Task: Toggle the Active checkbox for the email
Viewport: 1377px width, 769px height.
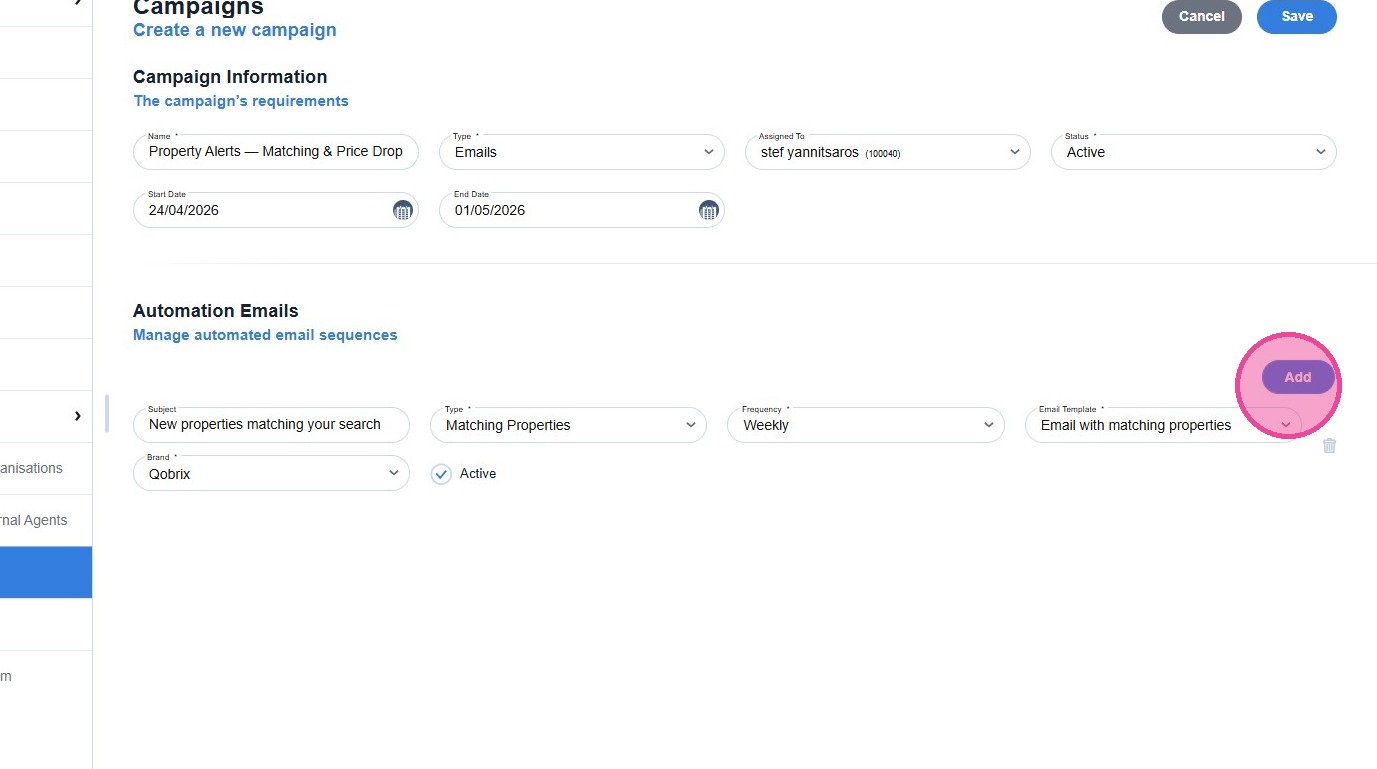Action: coord(441,474)
